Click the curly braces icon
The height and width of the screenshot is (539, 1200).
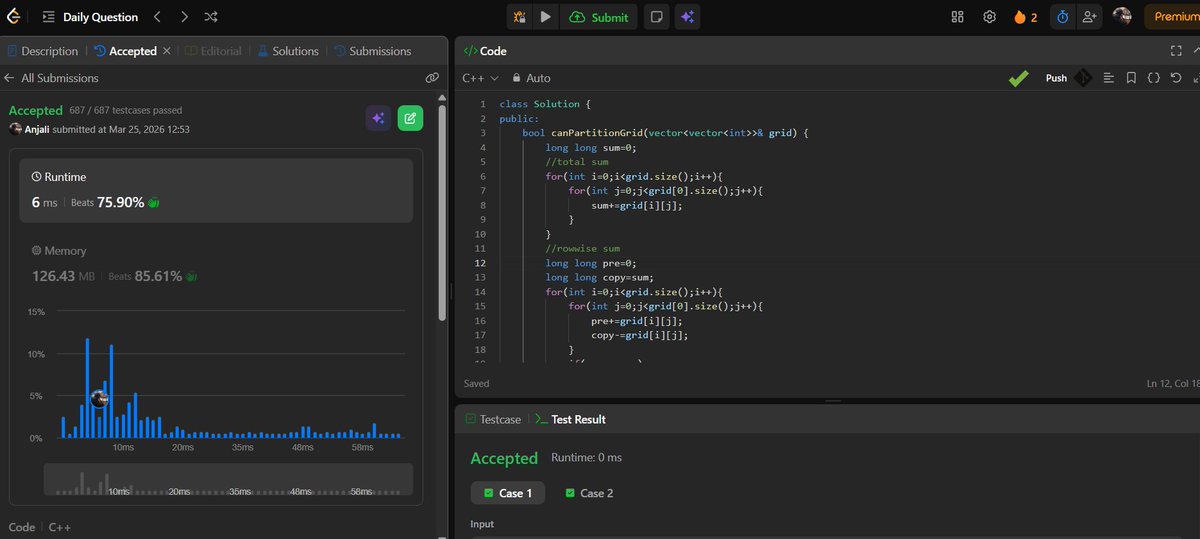tap(1153, 78)
